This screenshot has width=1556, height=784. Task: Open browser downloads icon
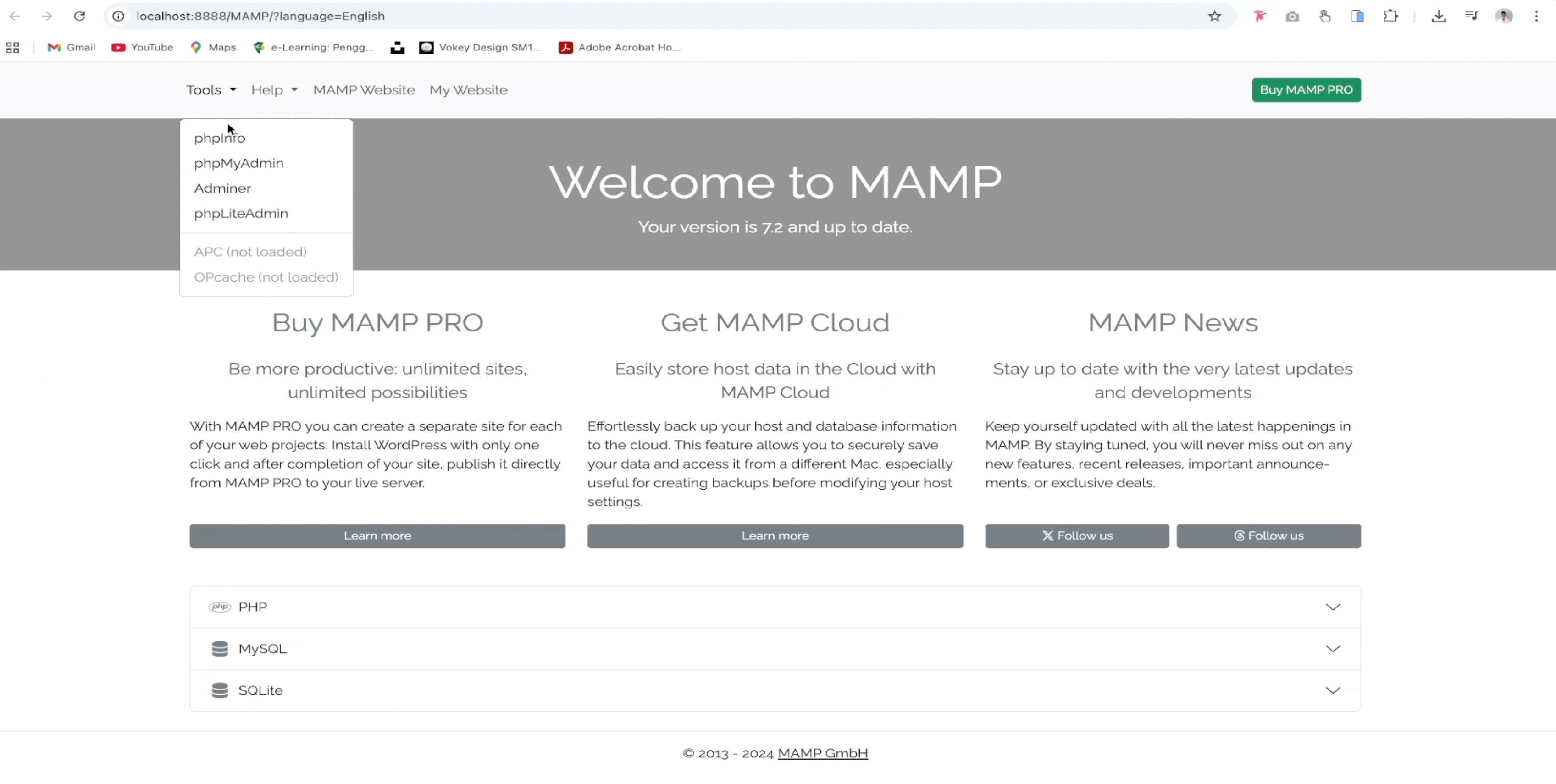click(1439, 17)
